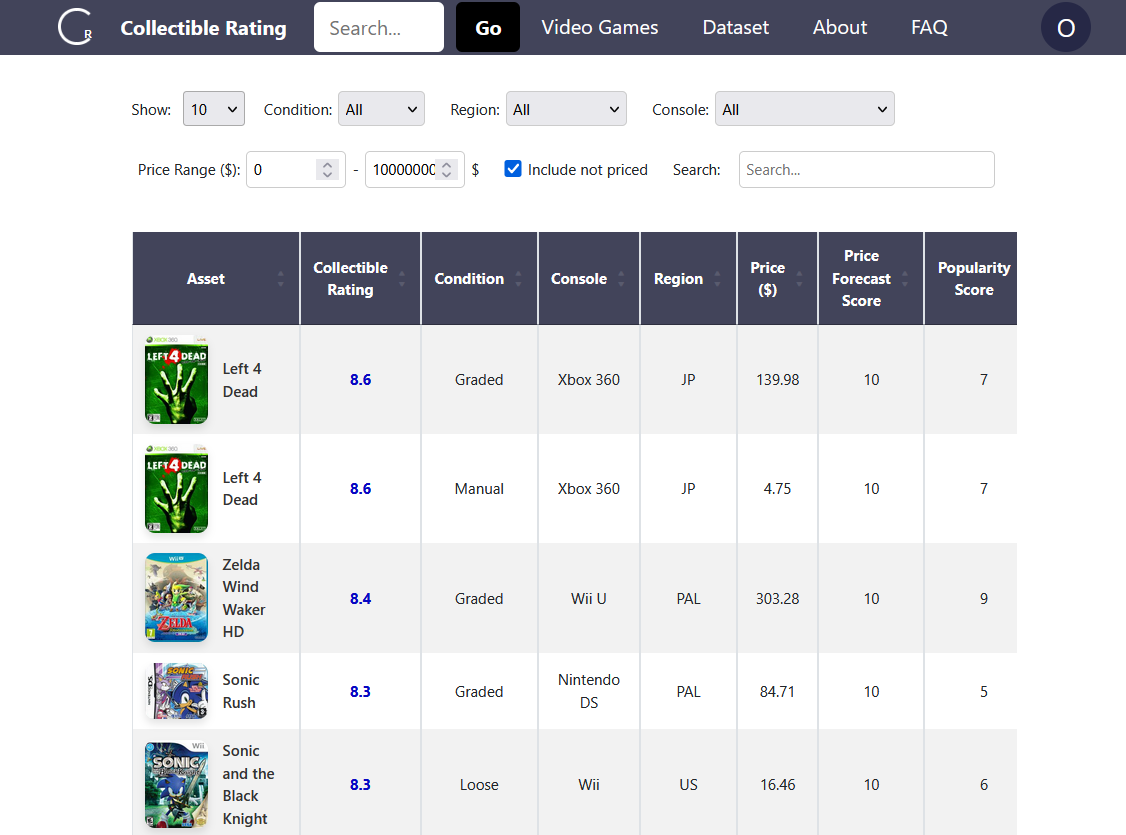This screenshot has height=835, width=1126.
Task: Sort by Condition column arrows
Action: (518, 279)
